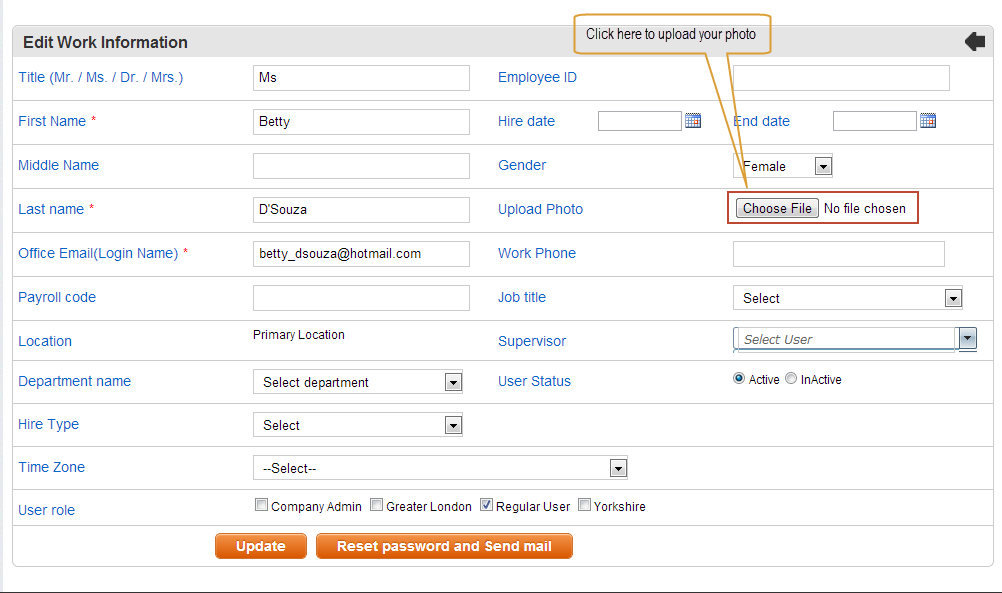Open the Hire Type dropdown

tap(358, 425)
